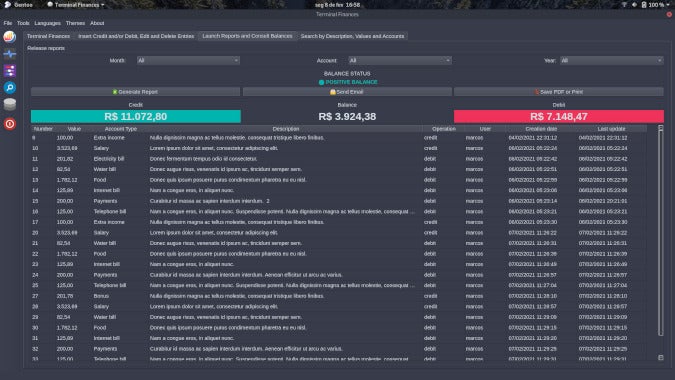Viewport: 675px width, 380px height.
Task: Click the POSITIVE BALANCE status label
Action: [x=348, y=82]
